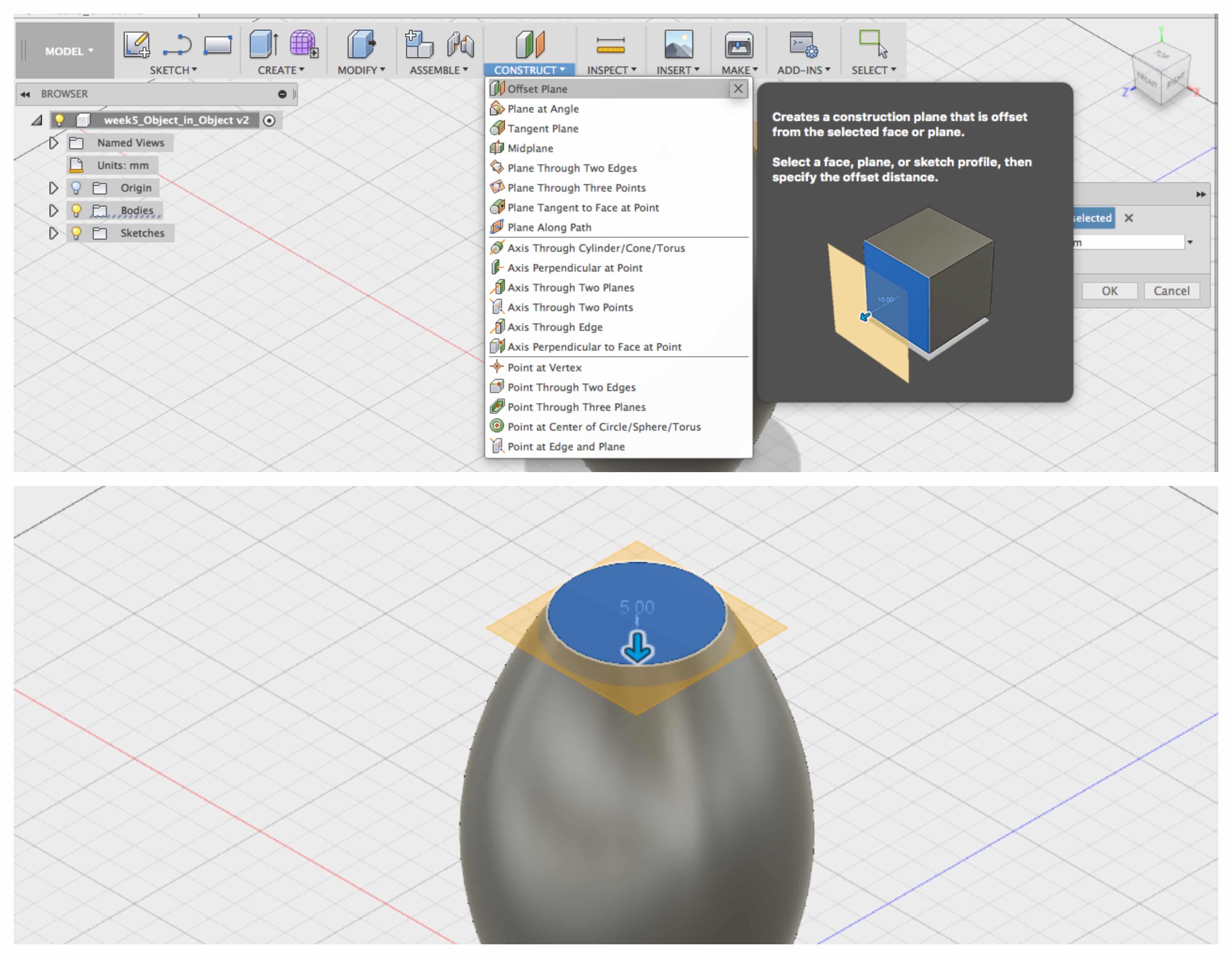Click the Joint assemble icon
Viewport: 1232px width, 958px height.
click(460, 44)
